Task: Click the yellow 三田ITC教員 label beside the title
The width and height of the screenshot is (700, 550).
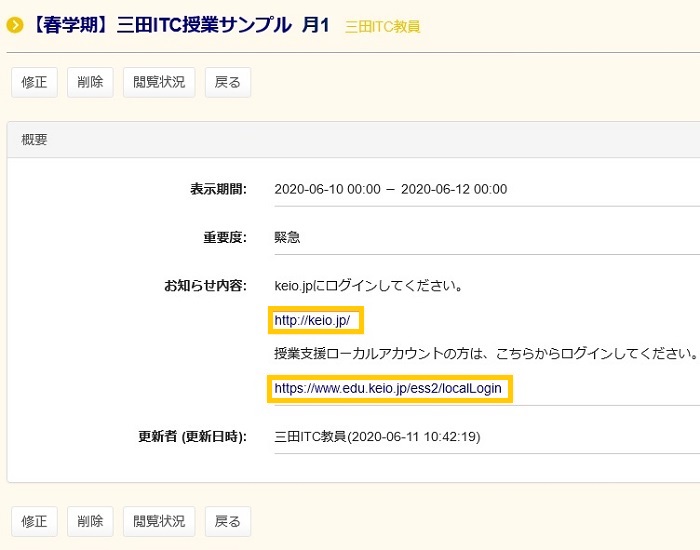Action: (x=382, y=27)
